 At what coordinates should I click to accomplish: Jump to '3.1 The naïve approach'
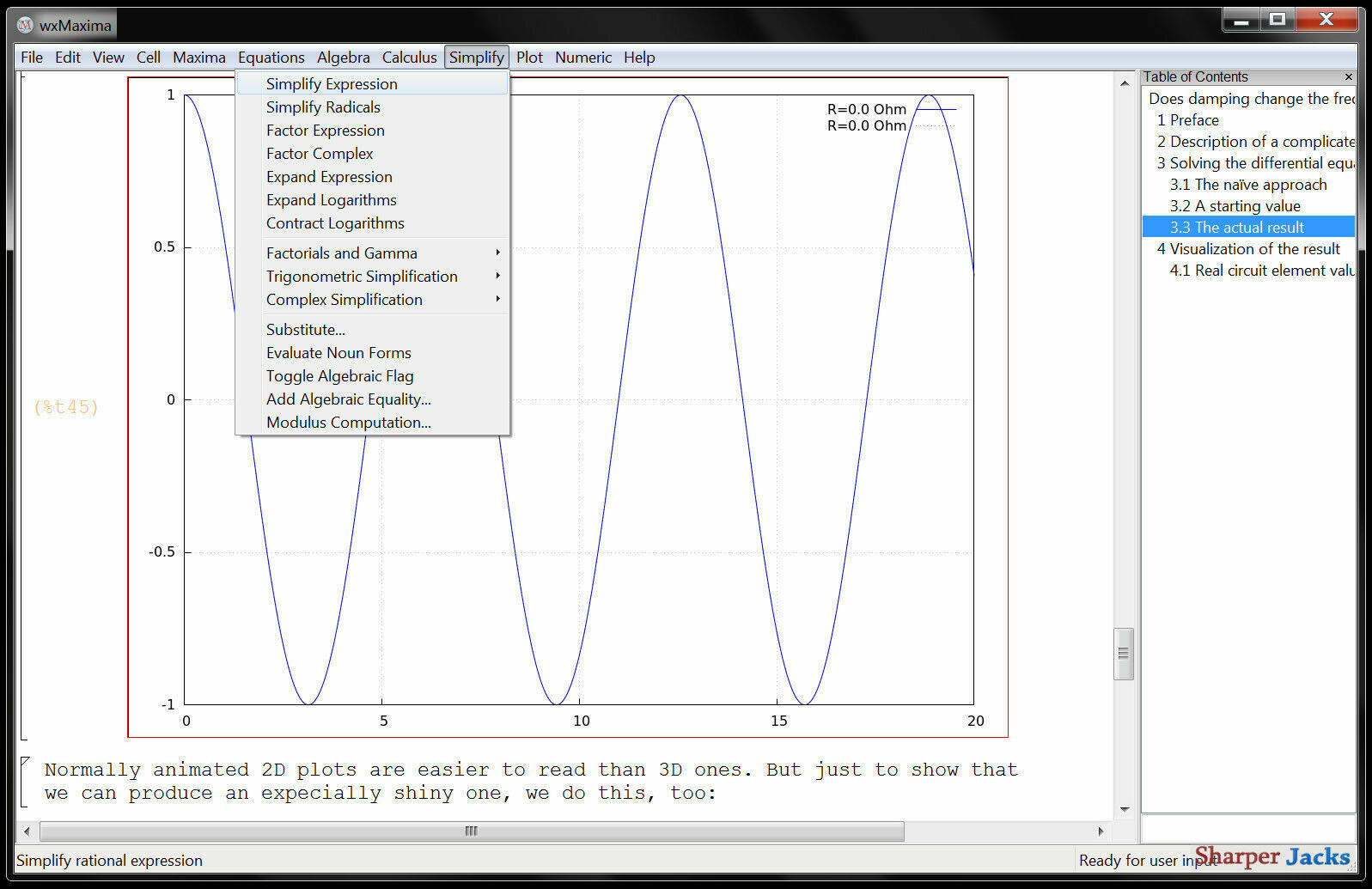click(1248, 185)
